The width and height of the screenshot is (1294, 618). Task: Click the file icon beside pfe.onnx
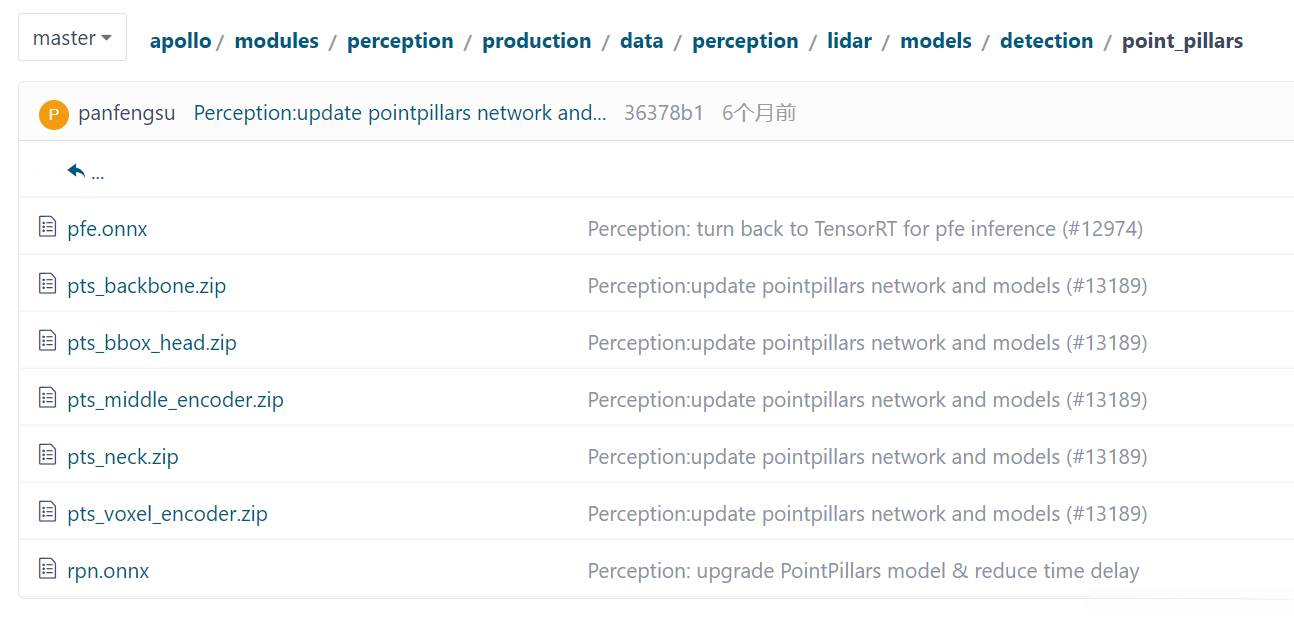[47, 227]
